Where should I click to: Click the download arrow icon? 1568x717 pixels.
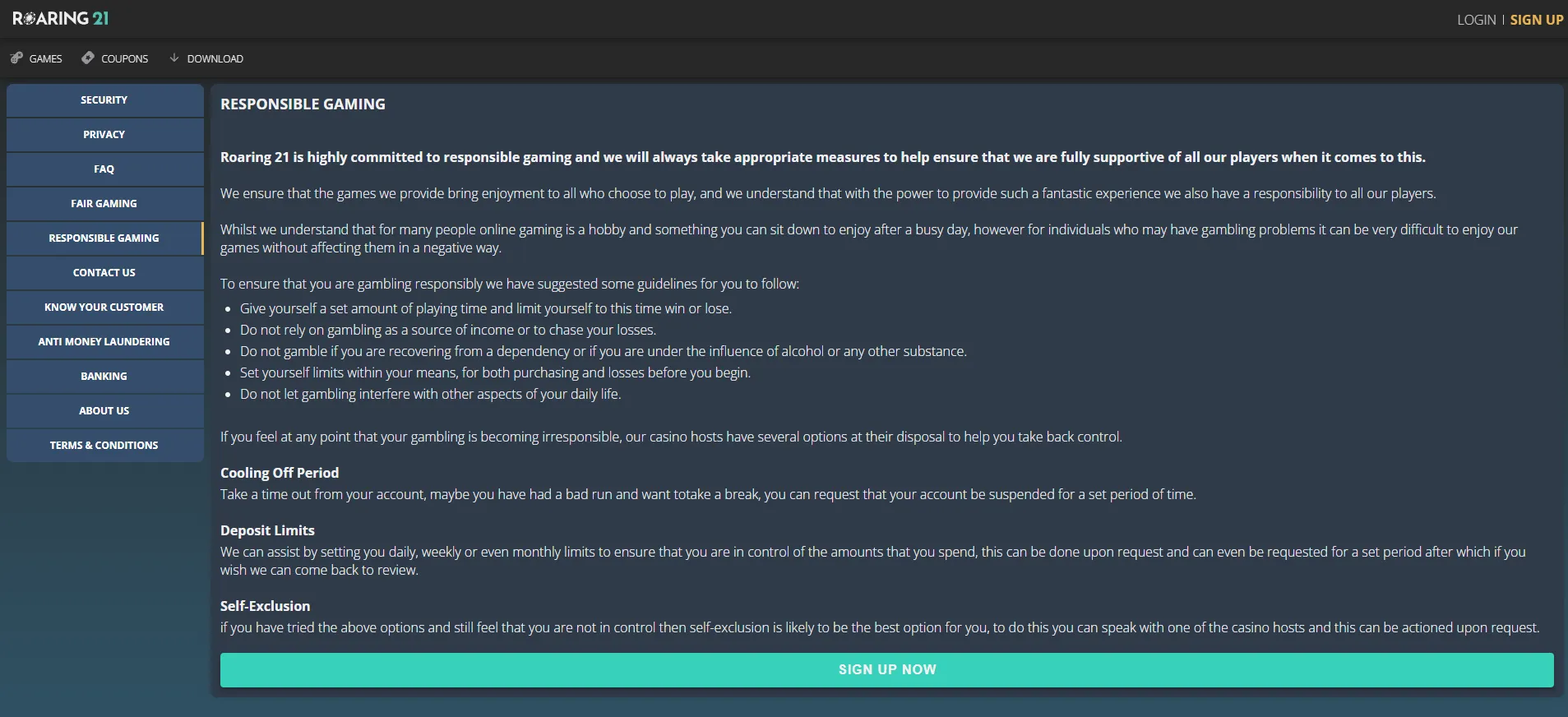coord(174,58)
